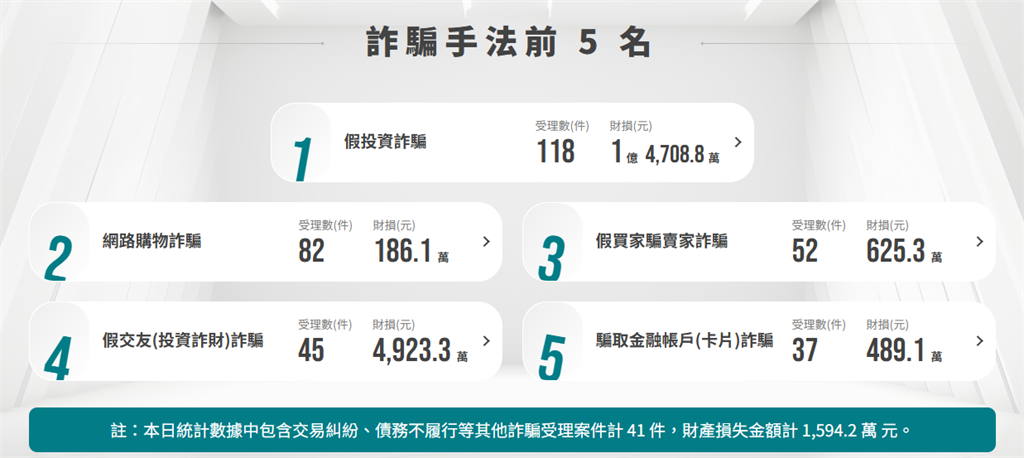Click 財損(元) label in 網路購物詐騙 card
The width and height of the screenshot is (1024, 458).
pos(394,225)
